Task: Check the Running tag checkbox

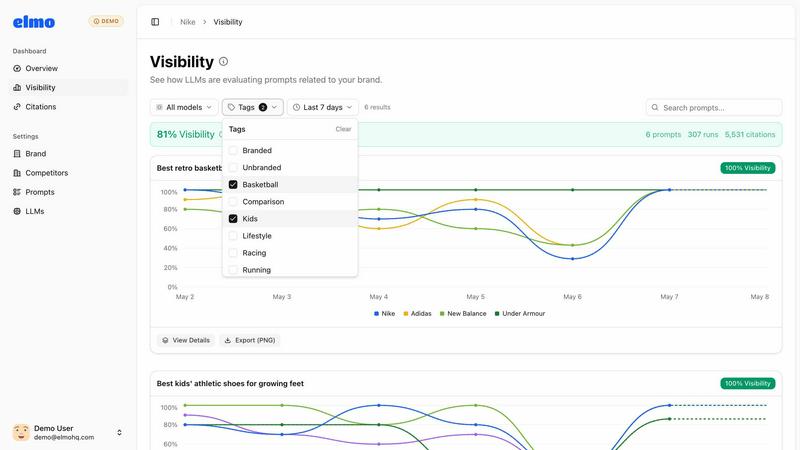Action: point(233,270)
